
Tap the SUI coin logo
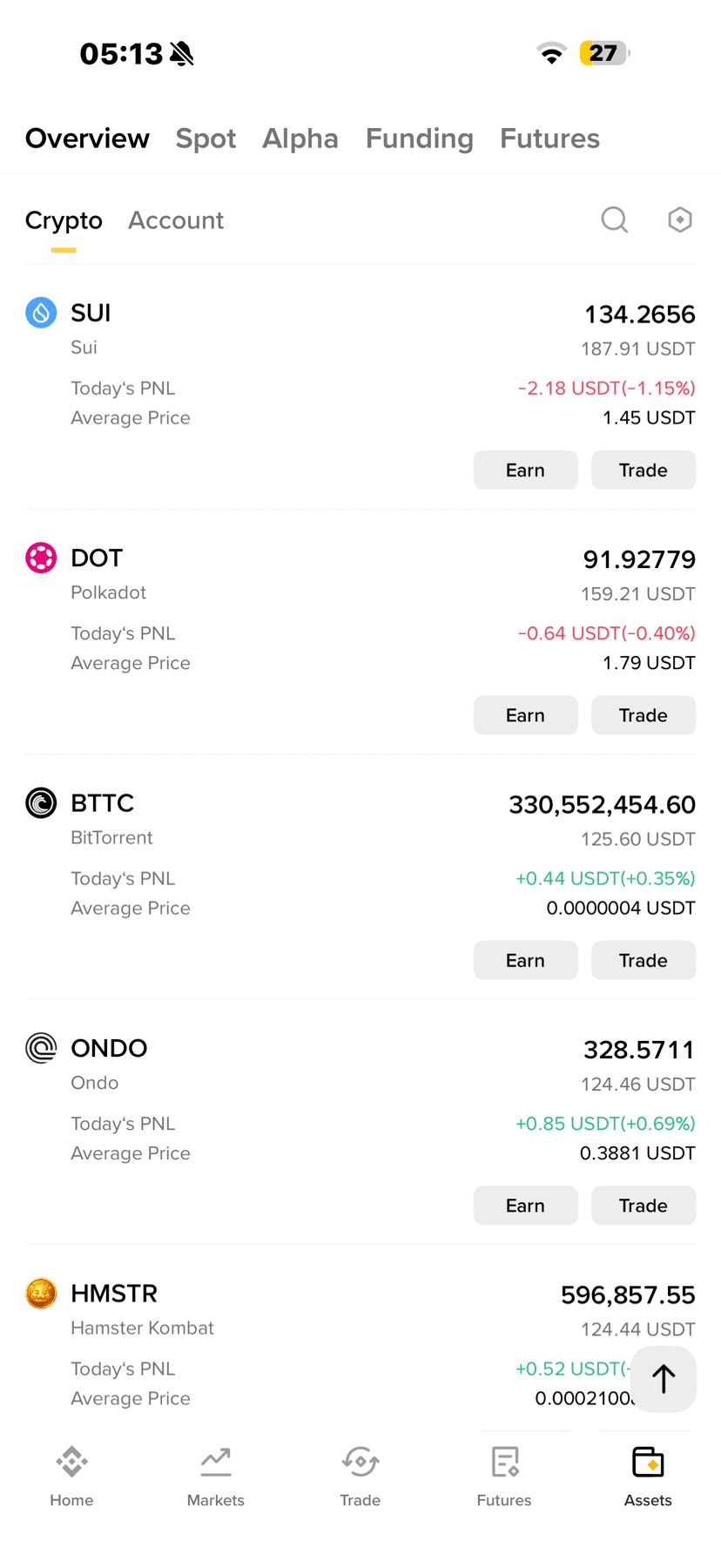[41, 313]
